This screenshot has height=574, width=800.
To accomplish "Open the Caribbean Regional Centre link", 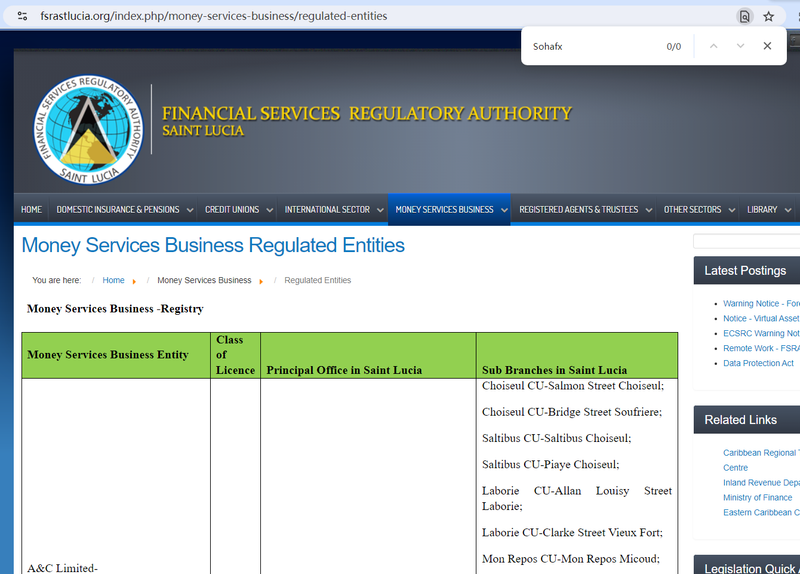I will (760, 460).
